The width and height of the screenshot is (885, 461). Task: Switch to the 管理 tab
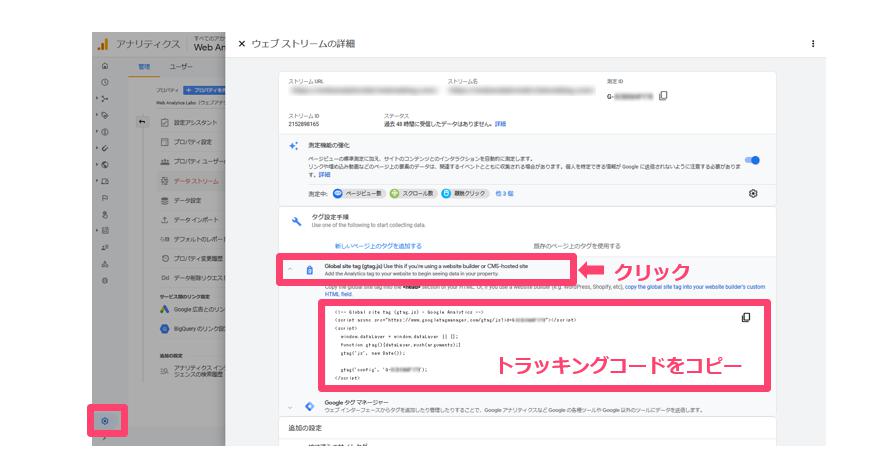(x=144, y=67)
